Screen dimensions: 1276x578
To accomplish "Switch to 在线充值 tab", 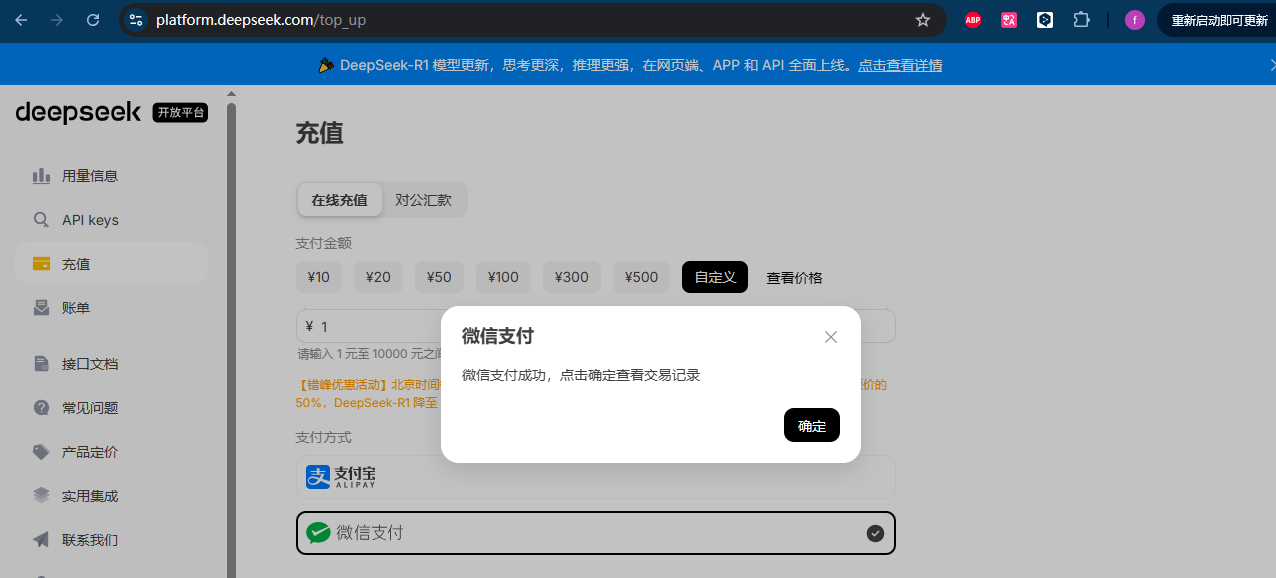I will pos(339,199).
